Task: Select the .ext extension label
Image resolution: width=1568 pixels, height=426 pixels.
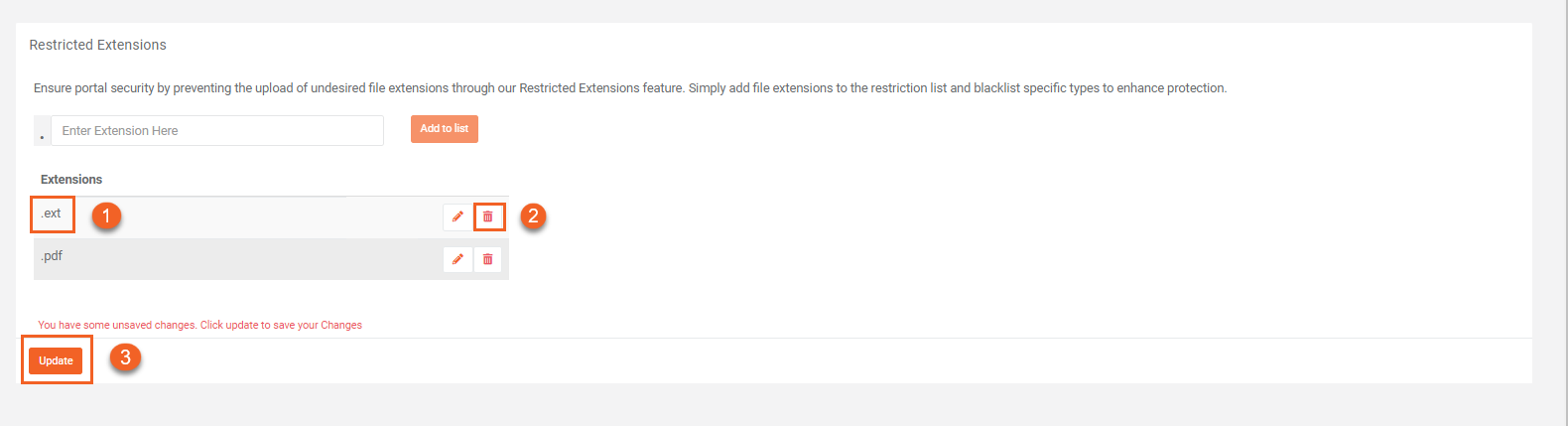Action: pyautogui.click(x=52, y=213)
